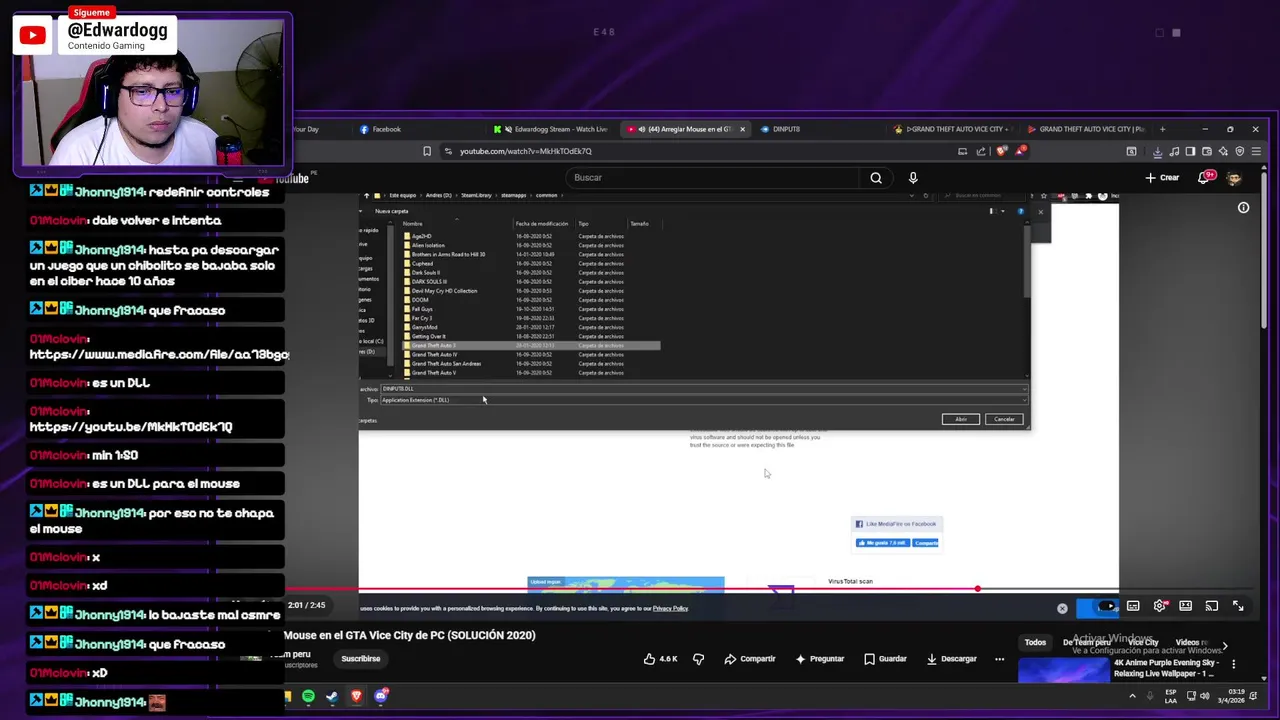The image size is (1280, 720).
Task: Select the Age2HD folder
Action: [421, 236]
